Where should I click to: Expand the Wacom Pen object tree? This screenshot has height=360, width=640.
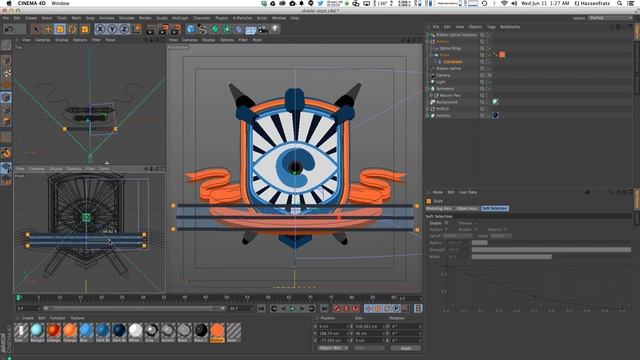pyautogui.click(x=431, y=96)
